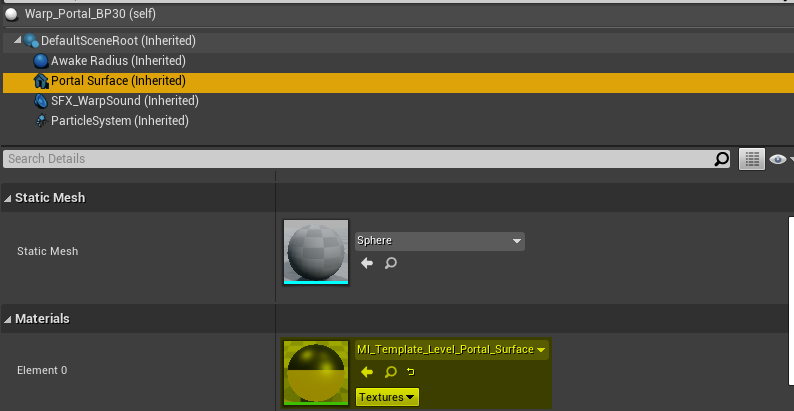Click the Sphere mesh thumbnail
The image size is (794, 411).
pos(316,252)
